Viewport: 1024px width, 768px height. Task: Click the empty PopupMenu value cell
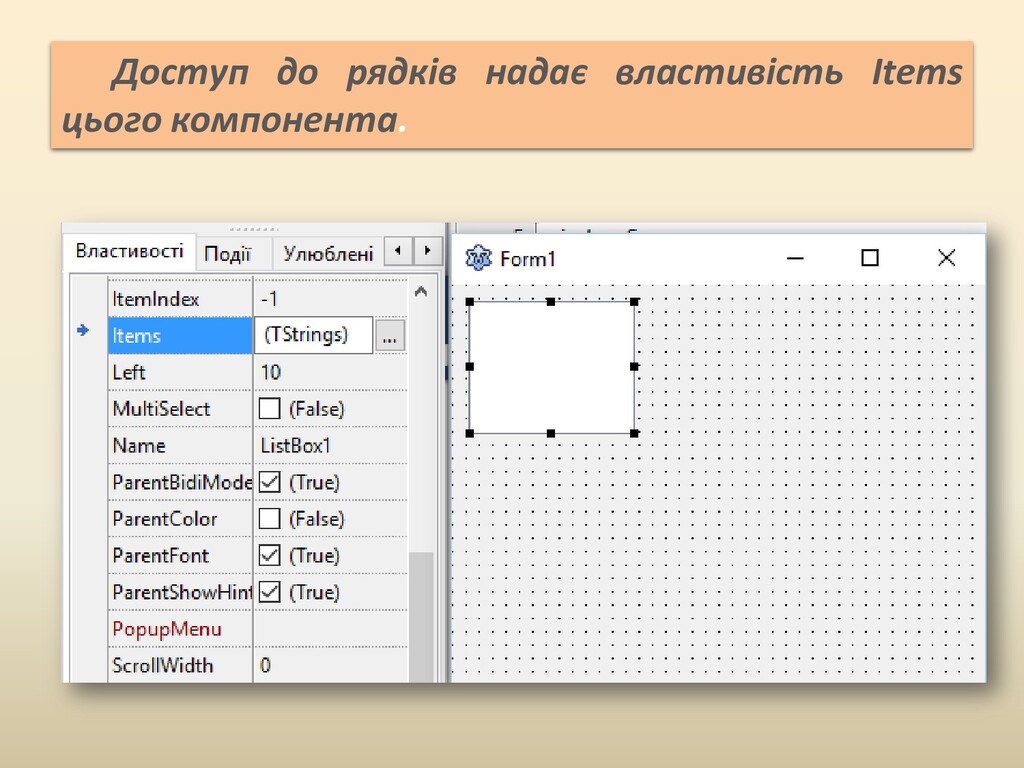point(330,629)
